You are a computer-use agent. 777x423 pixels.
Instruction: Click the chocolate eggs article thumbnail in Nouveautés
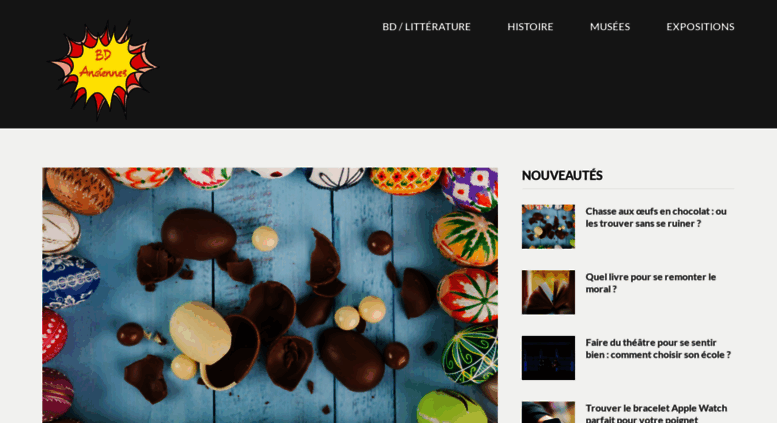548,227
